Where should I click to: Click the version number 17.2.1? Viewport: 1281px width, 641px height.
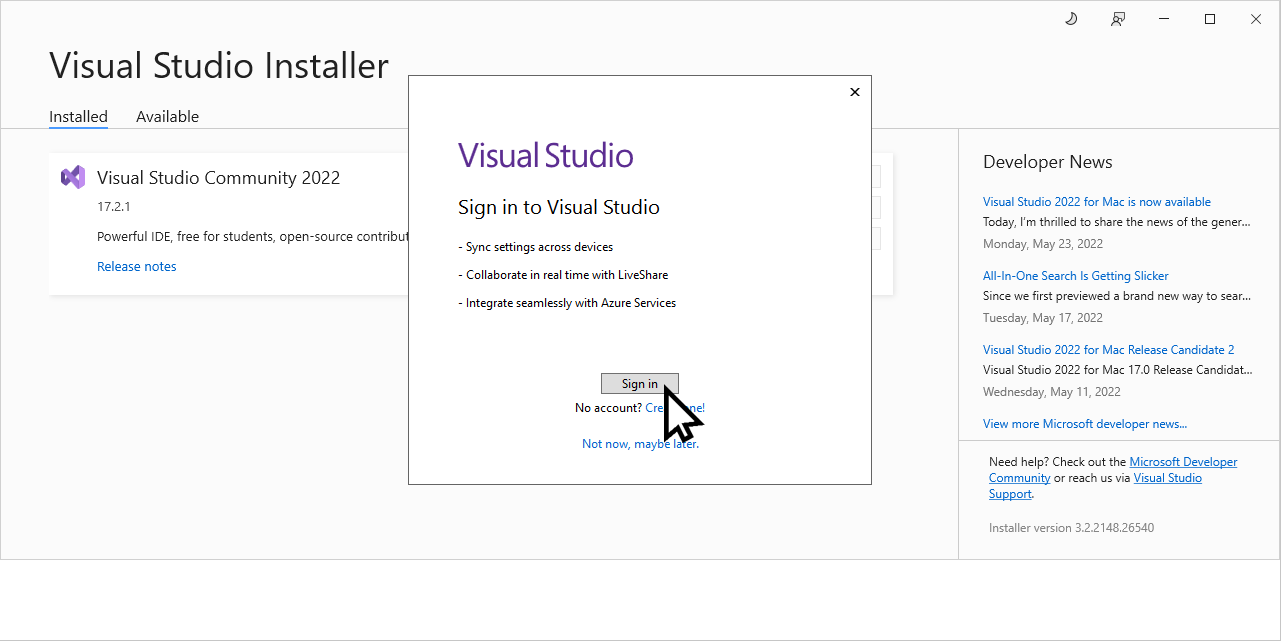click(114, 207)
